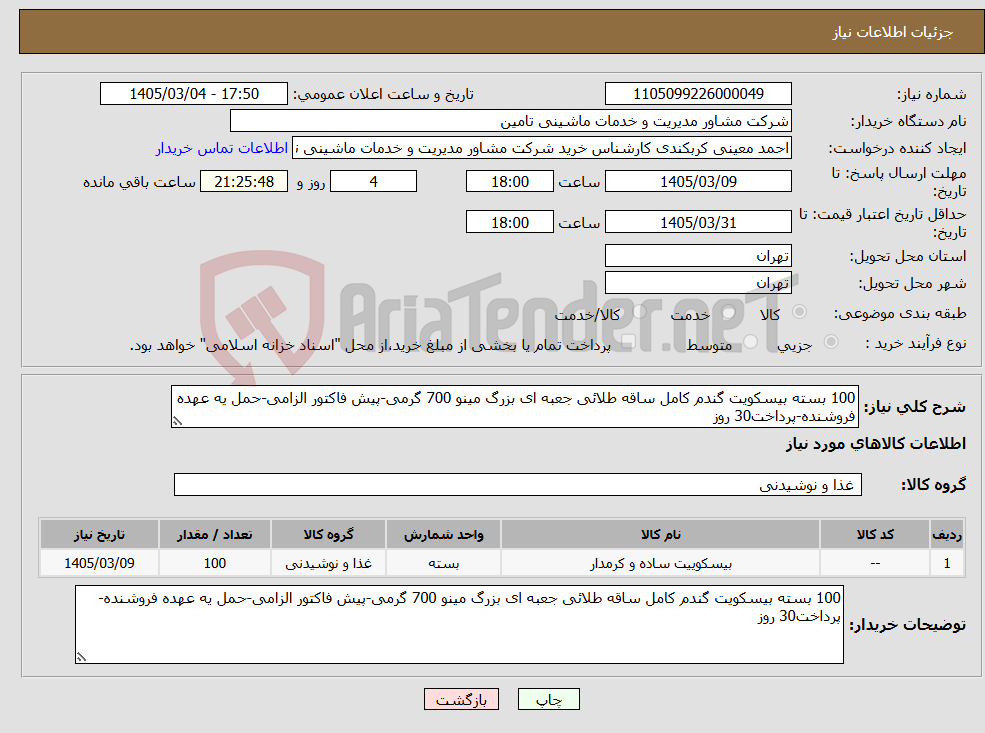The width and height of the screenshot is (985, 733).
Task: Click the چاپ (print) button
Action: point(548,699)
